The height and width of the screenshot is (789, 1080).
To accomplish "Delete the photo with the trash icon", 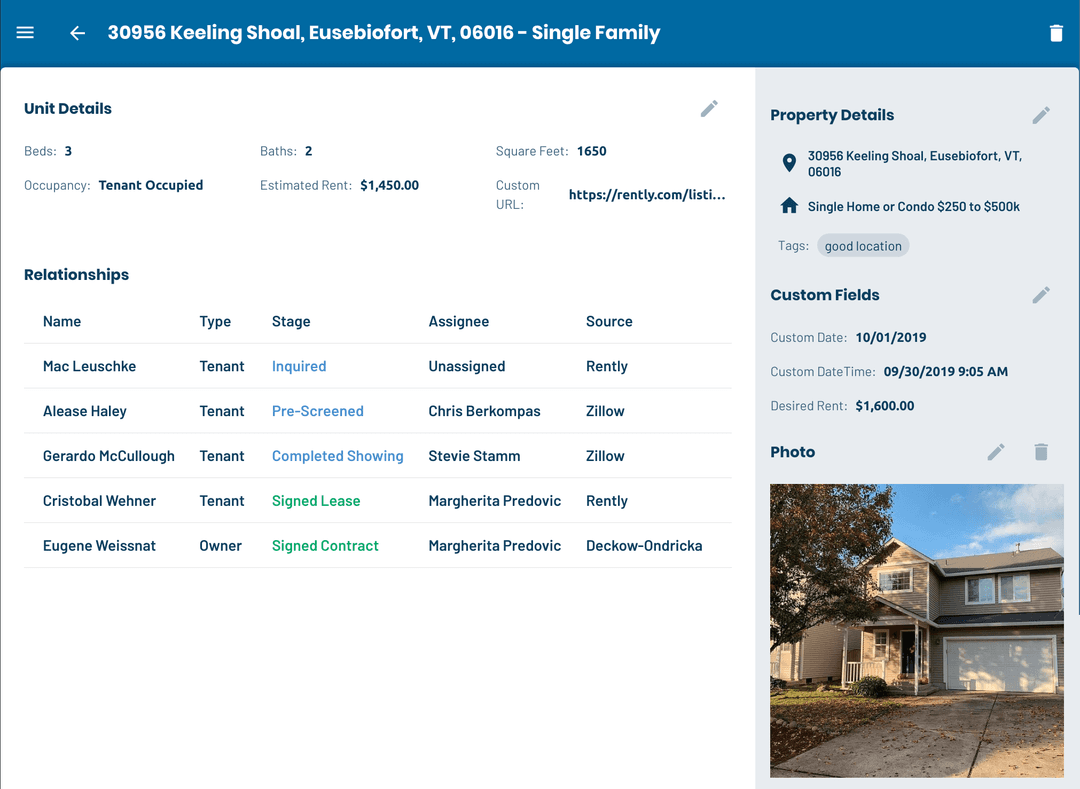I will pyautogui.click(x=1041, y=452).
